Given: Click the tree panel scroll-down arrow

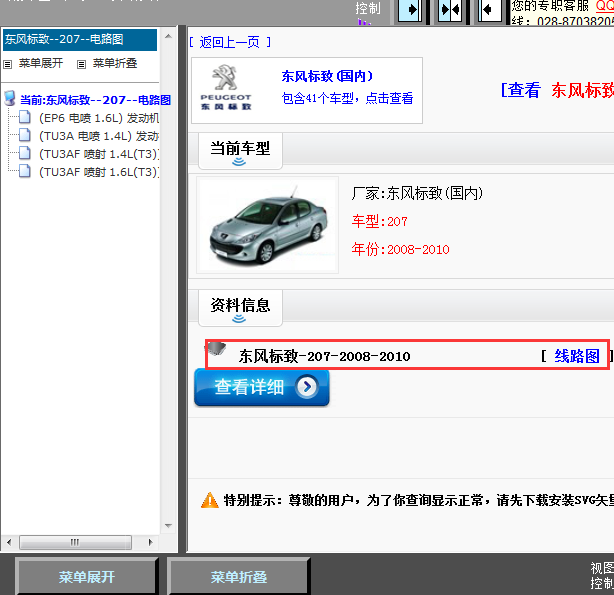Looking at the screenshot, I should (x=168, y=526).
